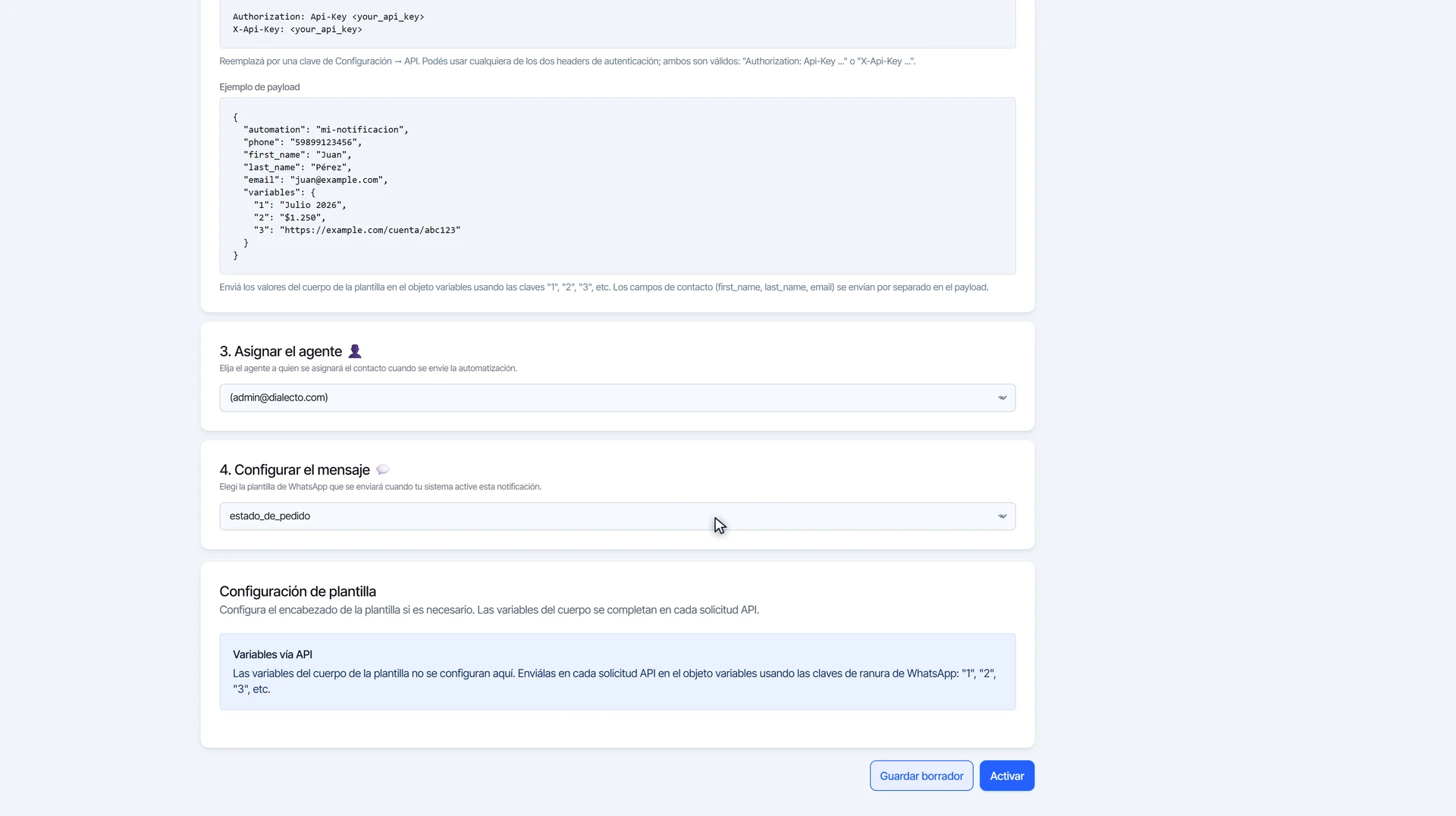Click the Guardar borrador button
This screenshot has width=1456, height=816.
pyautogui.click(x=921, y=776)
